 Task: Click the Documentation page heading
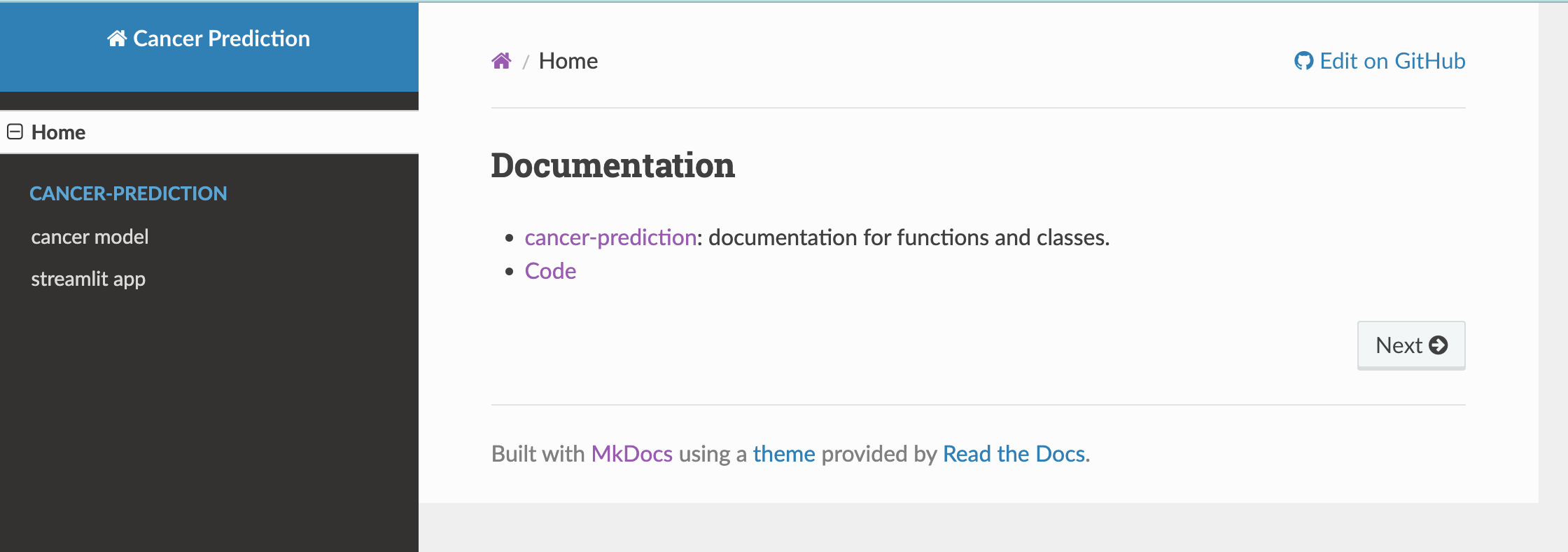(612, 166)
